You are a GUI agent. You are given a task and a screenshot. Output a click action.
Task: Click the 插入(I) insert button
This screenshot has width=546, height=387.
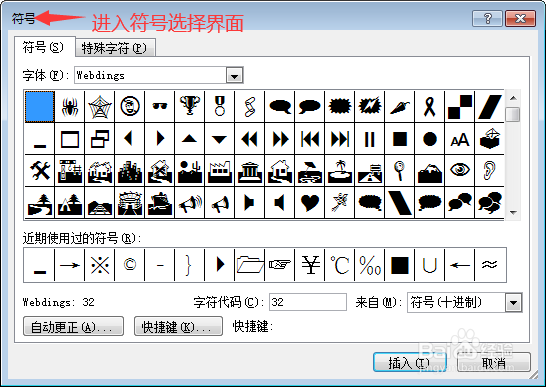(x=410, y=363)
